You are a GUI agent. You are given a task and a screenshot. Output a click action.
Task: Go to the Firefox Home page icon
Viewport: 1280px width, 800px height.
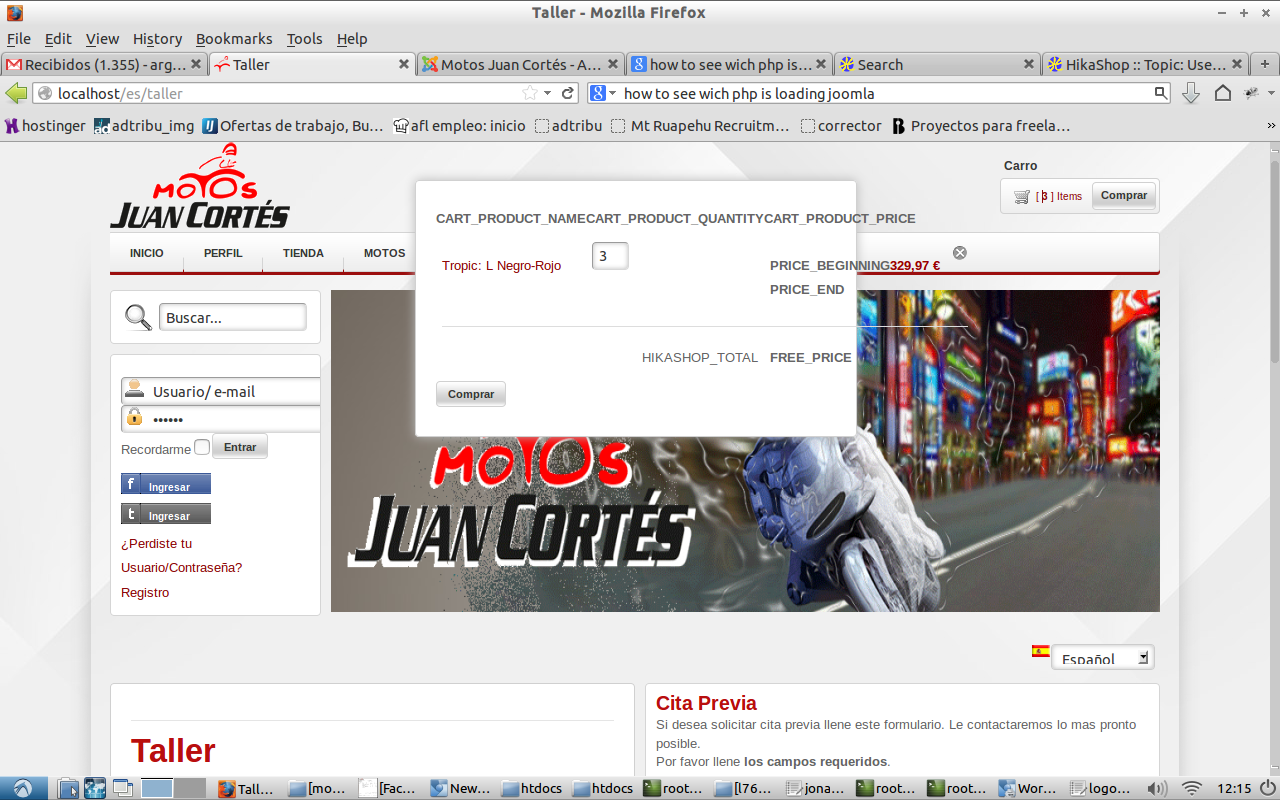click(x=1222, y=93)
